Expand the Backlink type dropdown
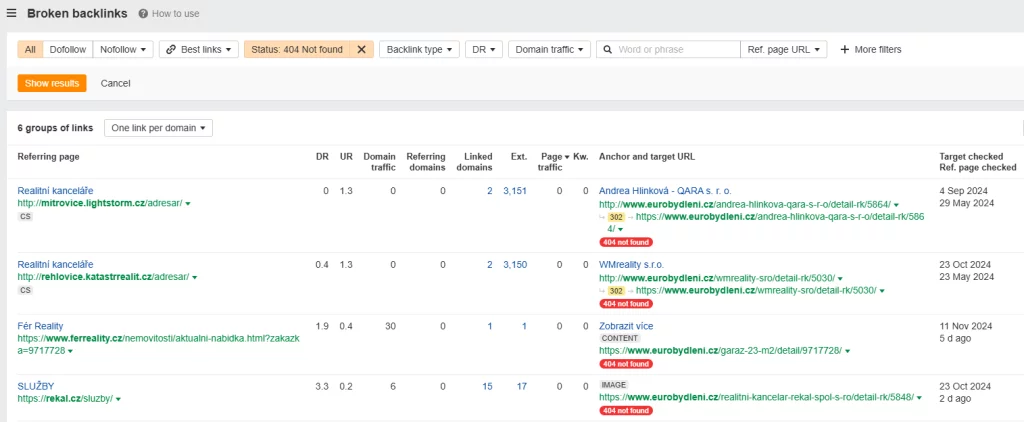This screenshot has width=1024, height=422. tap(419, 49)
